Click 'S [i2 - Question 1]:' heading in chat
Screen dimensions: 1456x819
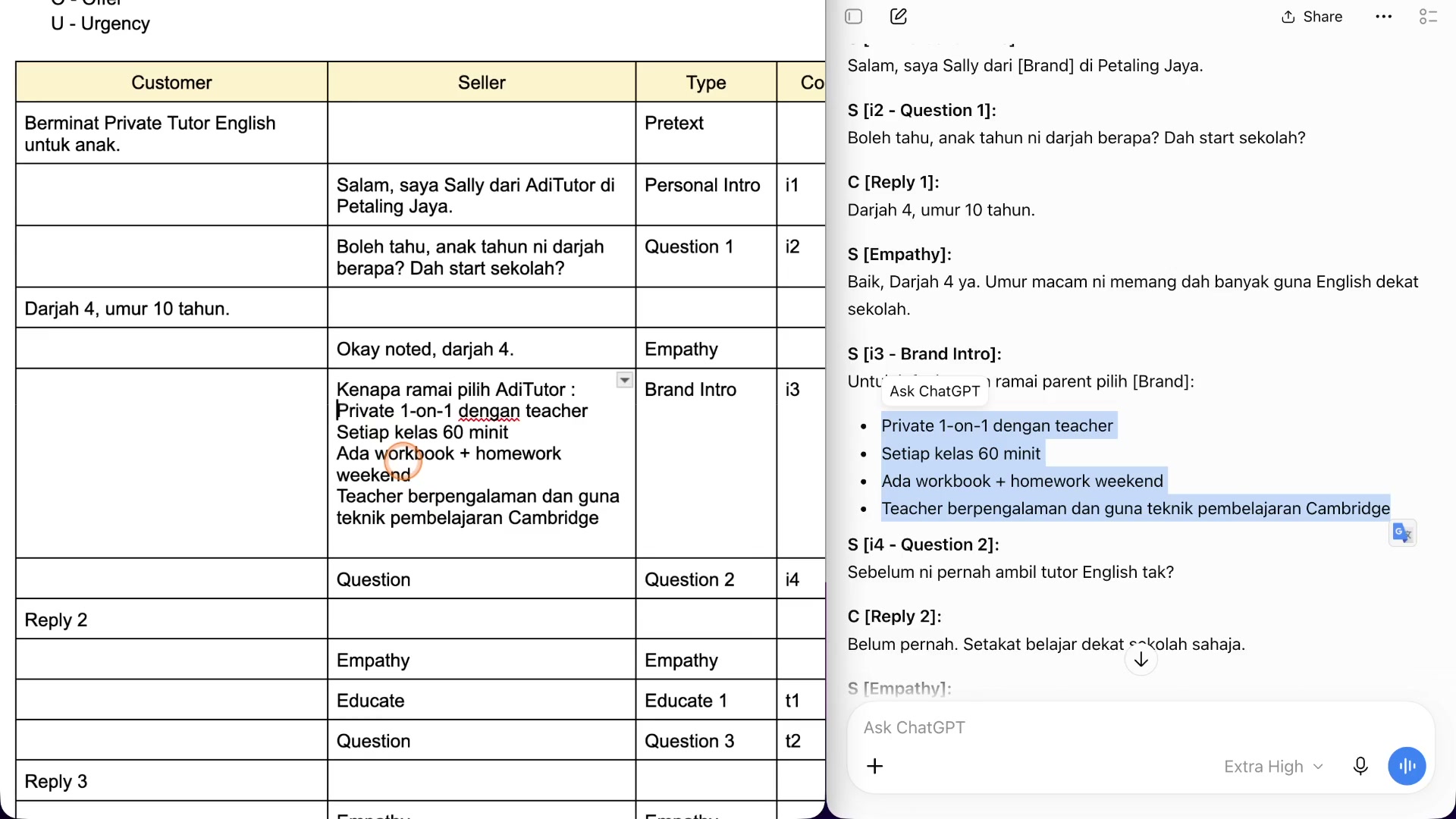click(921, 111)
